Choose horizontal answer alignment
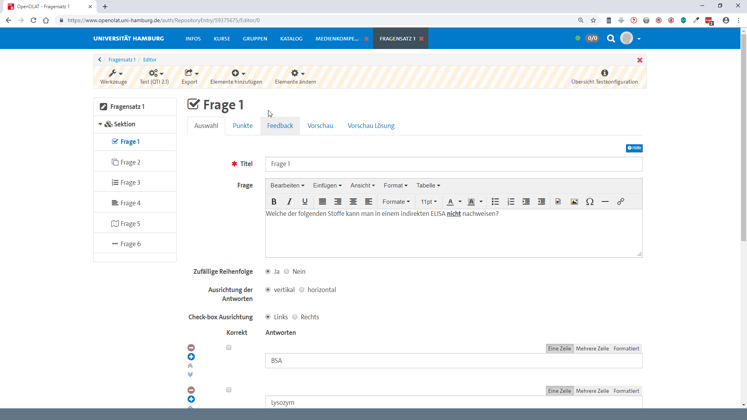Image resolution: width=747 pixels, height=420 pixels. coord(302,290)
